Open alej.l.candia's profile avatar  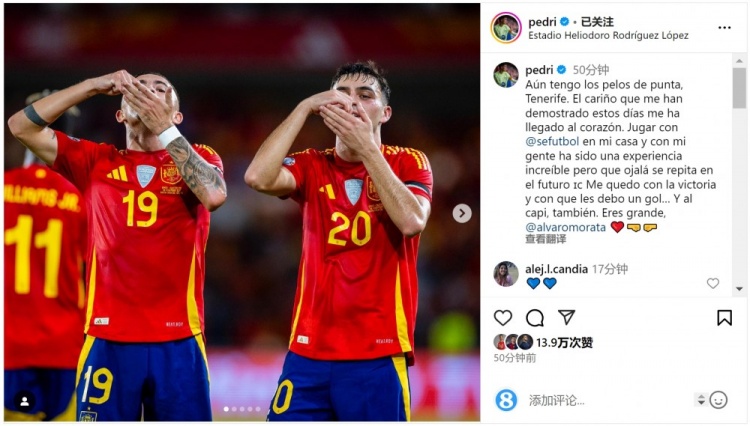pyautogui.click(x=506, y=274)
